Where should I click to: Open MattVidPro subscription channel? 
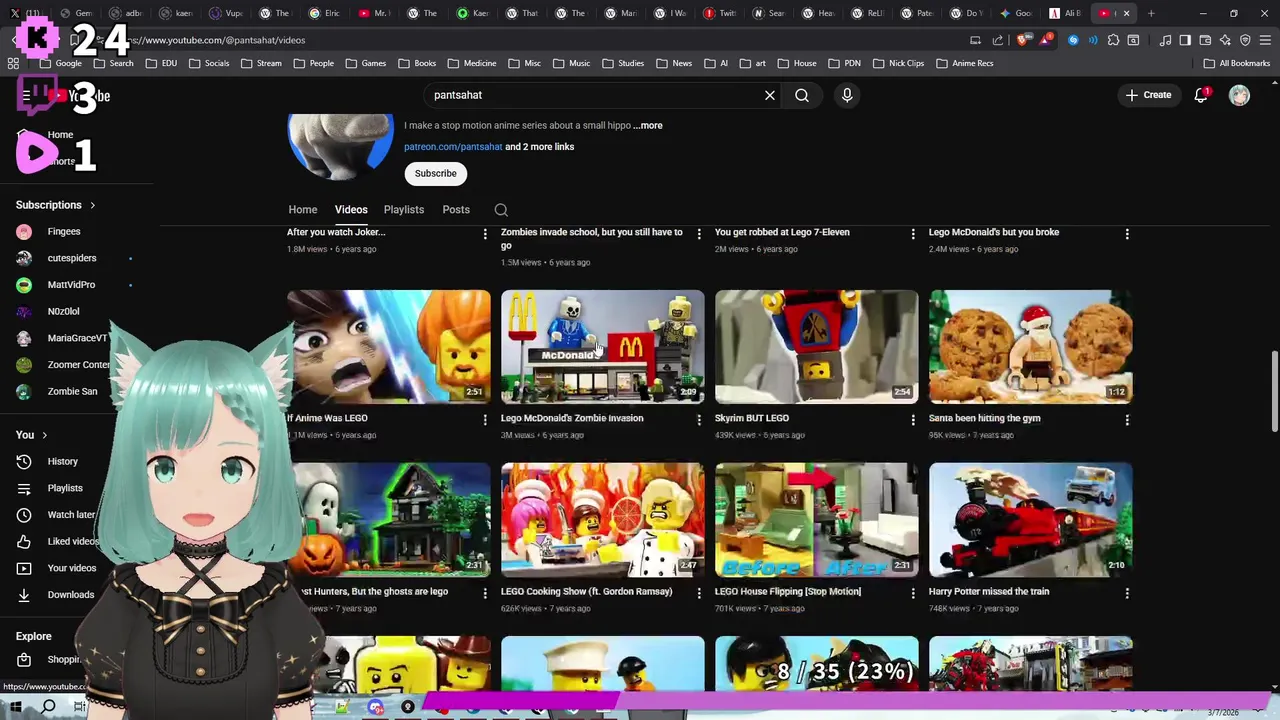(x=70, y=284)
